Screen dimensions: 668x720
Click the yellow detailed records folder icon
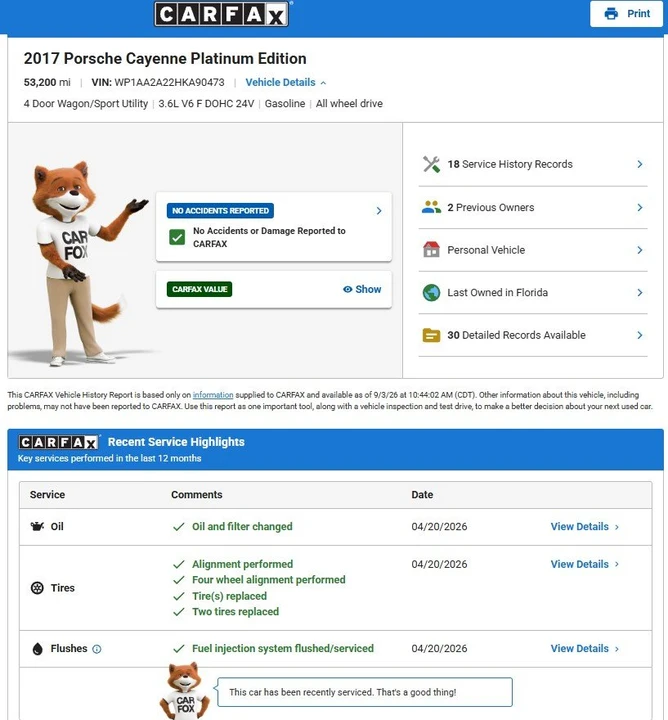(x=431, y=335)
